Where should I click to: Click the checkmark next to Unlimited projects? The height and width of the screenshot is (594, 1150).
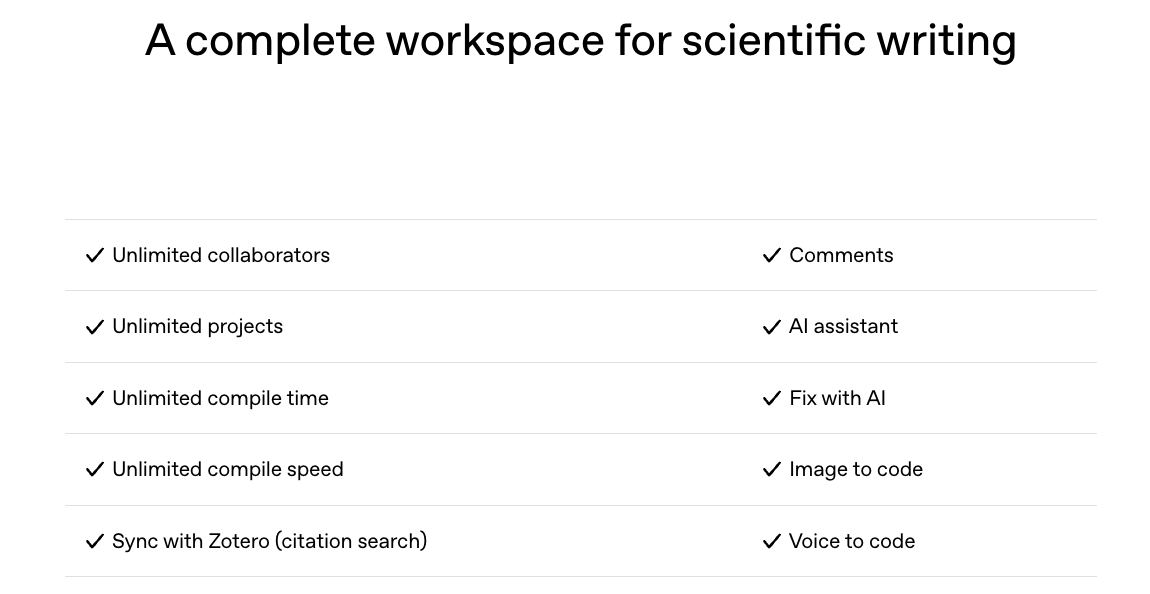pos(95,327)
